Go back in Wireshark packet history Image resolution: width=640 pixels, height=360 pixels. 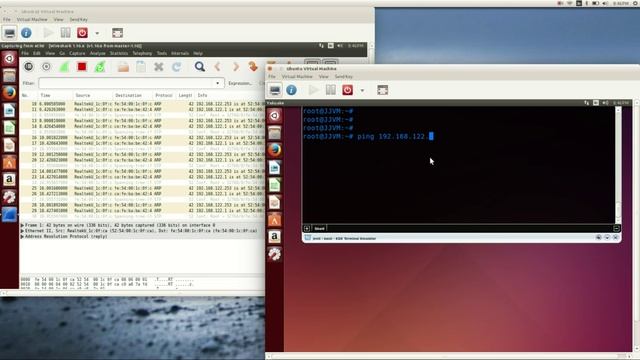pyautogui.click(x=218, y=67)
